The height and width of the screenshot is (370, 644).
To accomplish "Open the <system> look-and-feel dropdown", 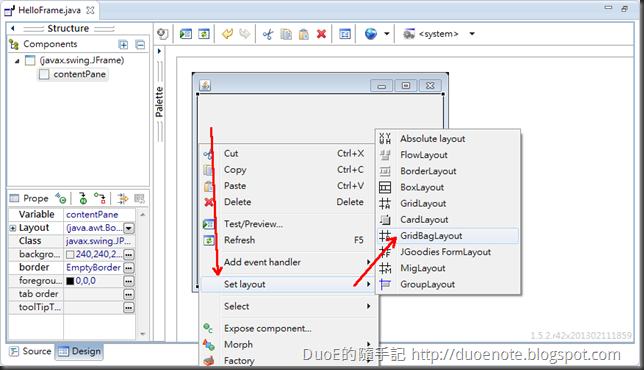I will click(472, 34).
